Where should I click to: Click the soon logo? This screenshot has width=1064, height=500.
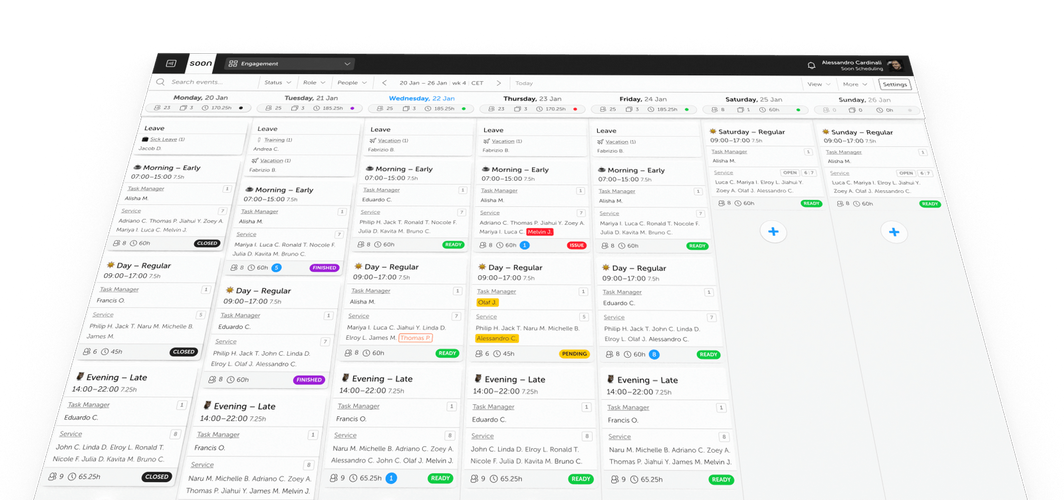[x=201, y=64]
